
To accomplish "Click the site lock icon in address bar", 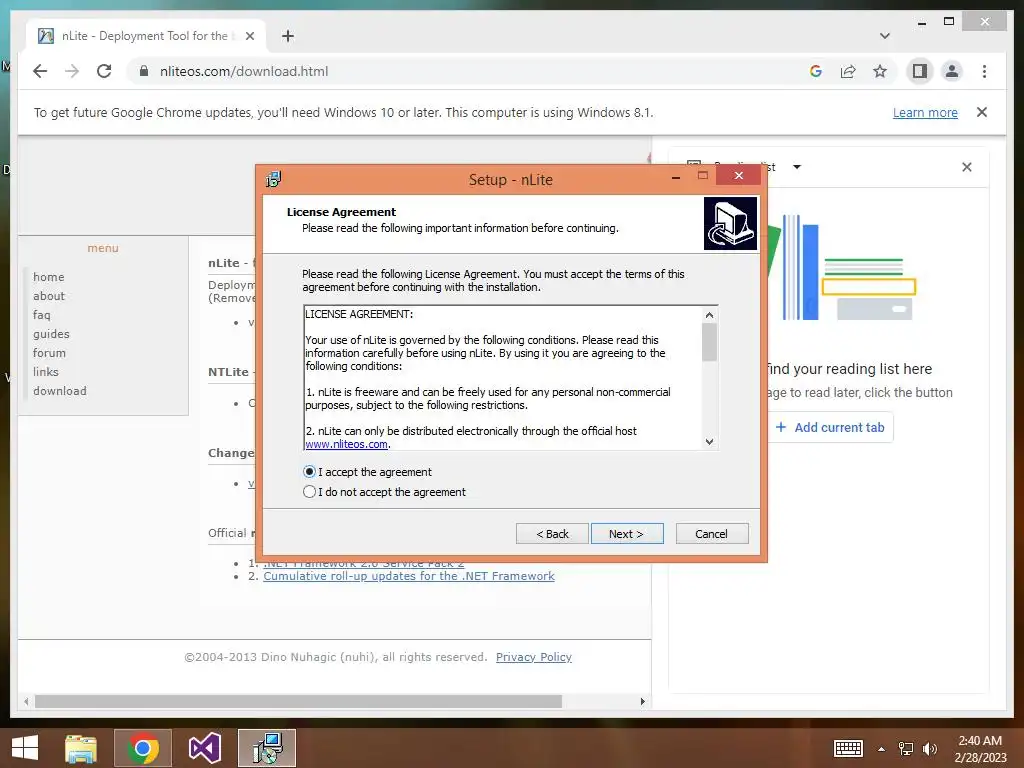I will pos(144,71).
